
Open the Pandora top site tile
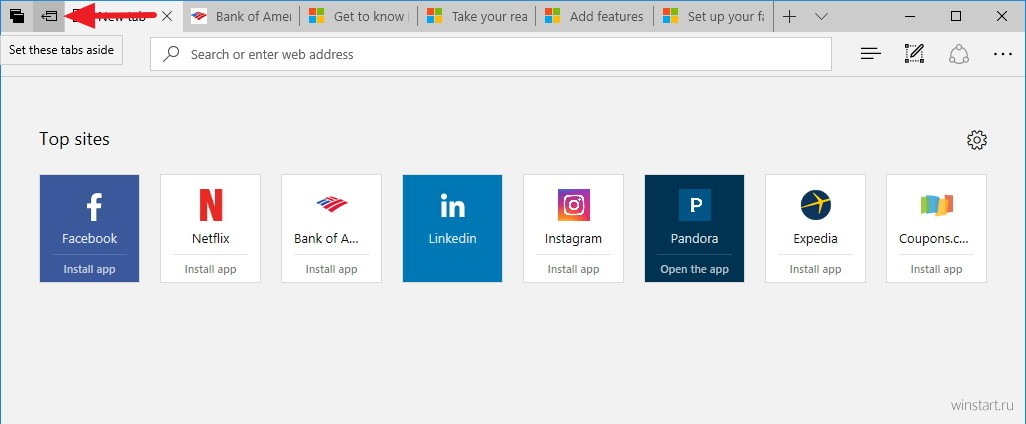click(694, 228)
